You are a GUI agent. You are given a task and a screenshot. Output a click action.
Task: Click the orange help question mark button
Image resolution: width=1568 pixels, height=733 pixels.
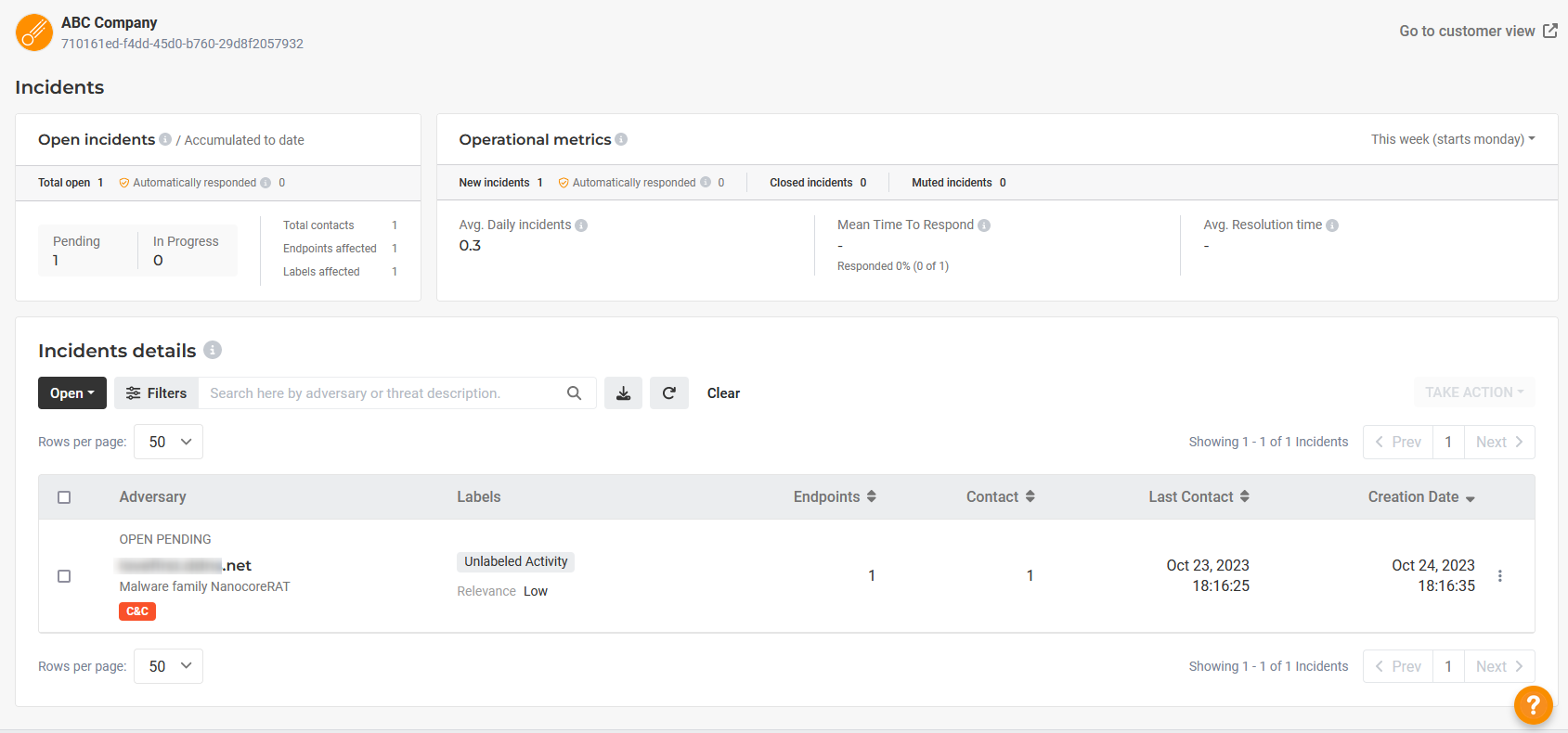1533,705
